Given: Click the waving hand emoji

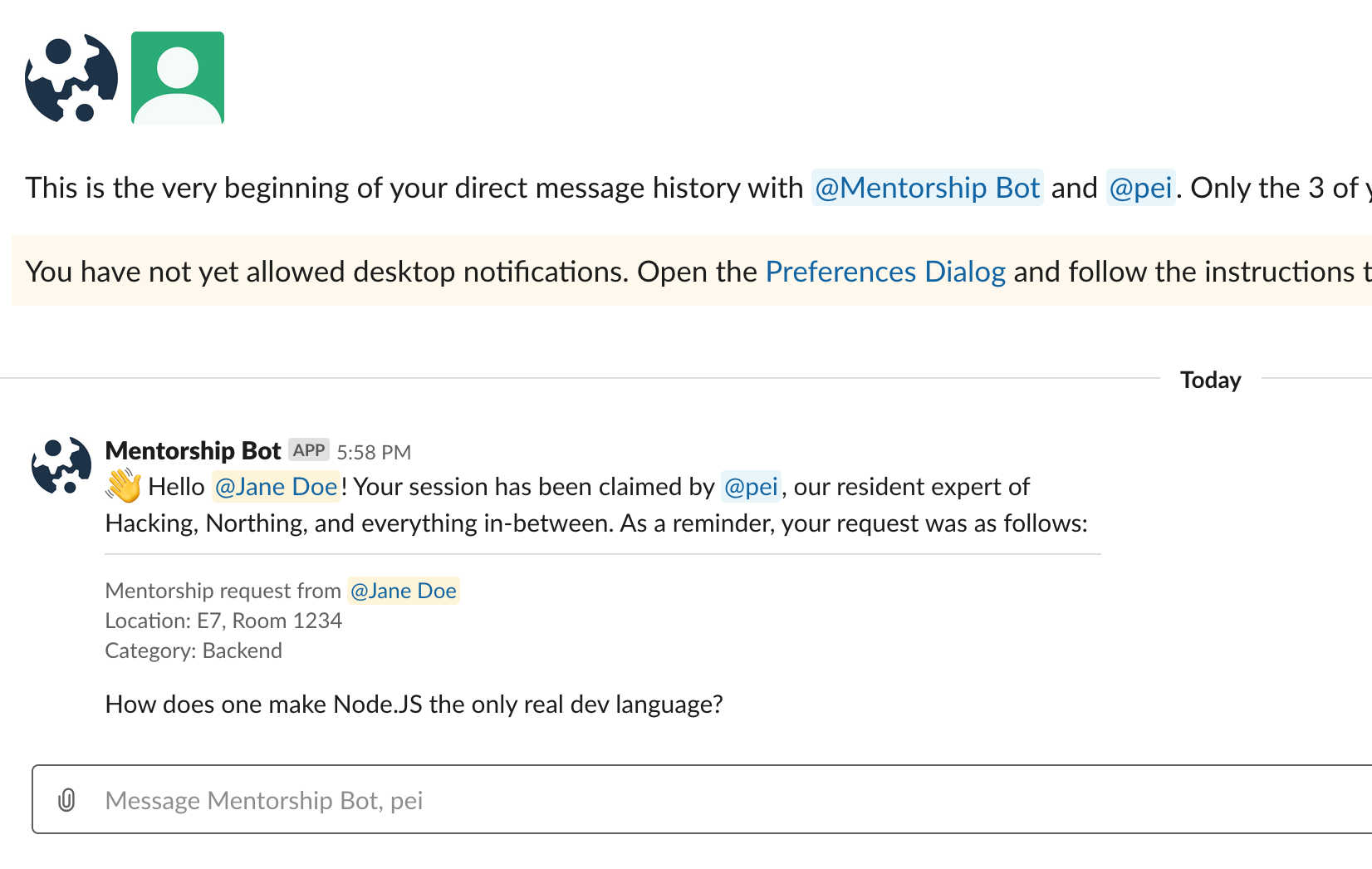Looking at the screenshot, I should click(x=124, y=486).
